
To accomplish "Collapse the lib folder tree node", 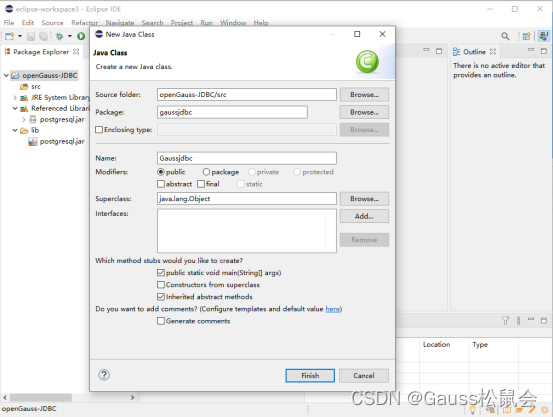I will coord(15,130).
